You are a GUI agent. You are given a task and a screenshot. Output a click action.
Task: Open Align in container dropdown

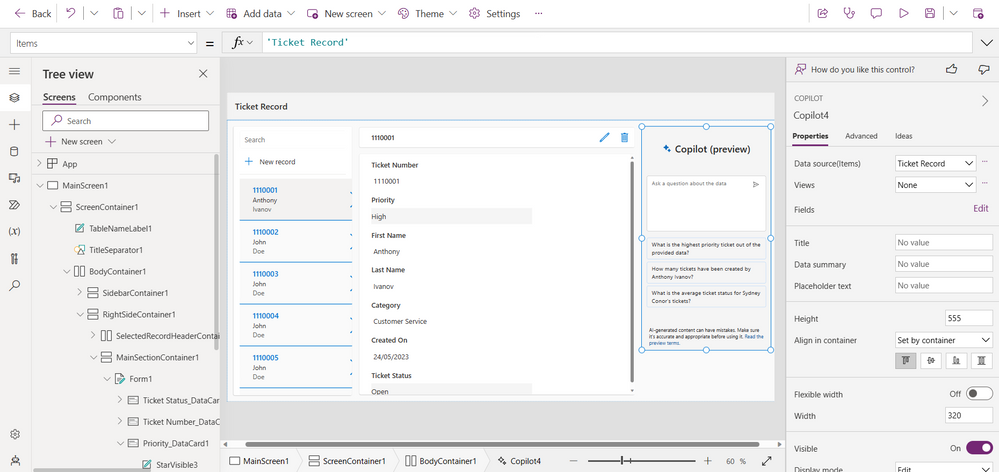(x=944, y=340)
